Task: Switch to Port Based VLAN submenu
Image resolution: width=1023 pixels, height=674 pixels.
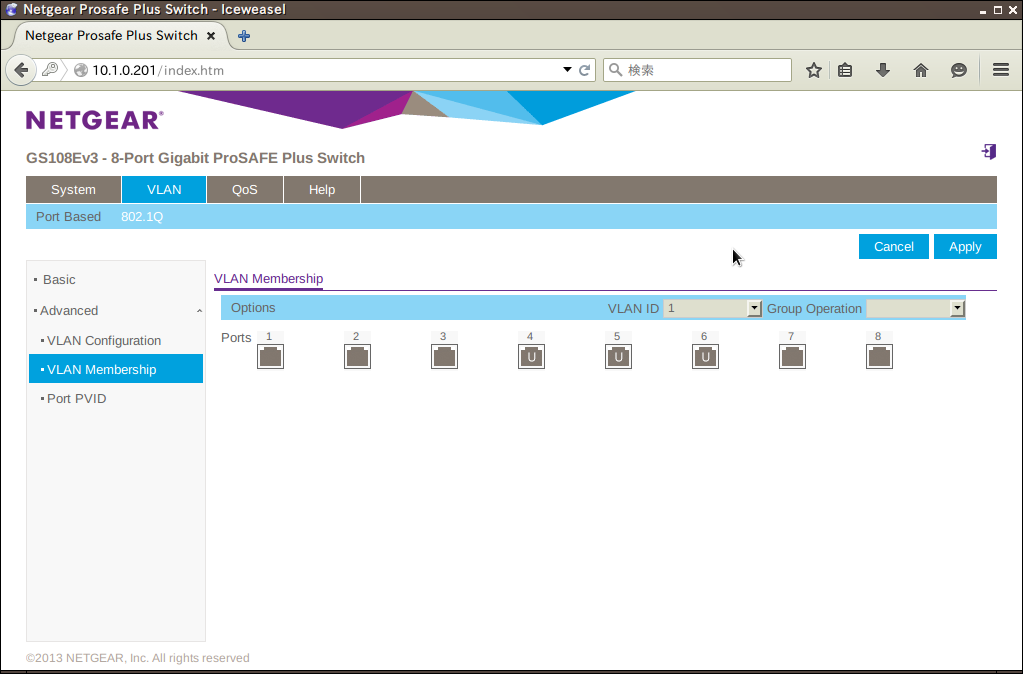Action: 69,217
